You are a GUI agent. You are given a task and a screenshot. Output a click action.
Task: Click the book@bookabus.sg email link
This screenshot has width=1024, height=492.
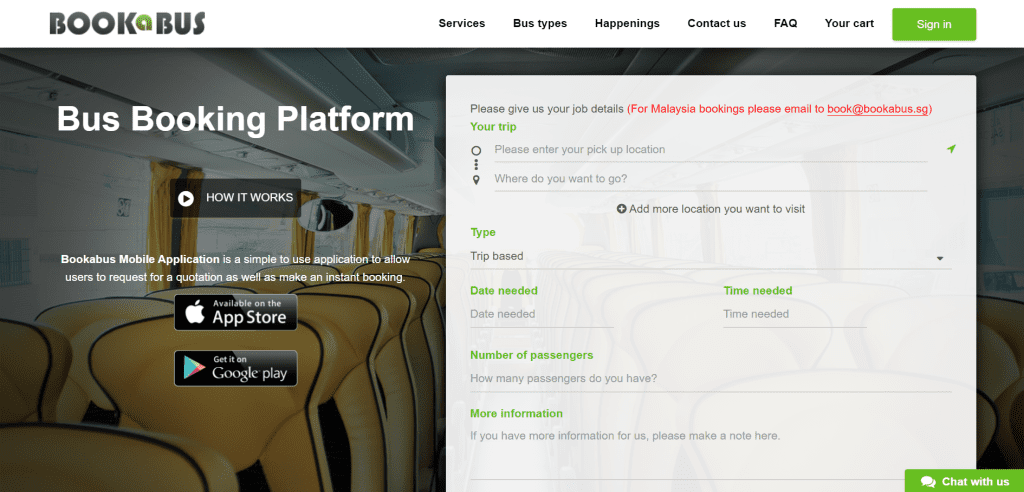878,109
